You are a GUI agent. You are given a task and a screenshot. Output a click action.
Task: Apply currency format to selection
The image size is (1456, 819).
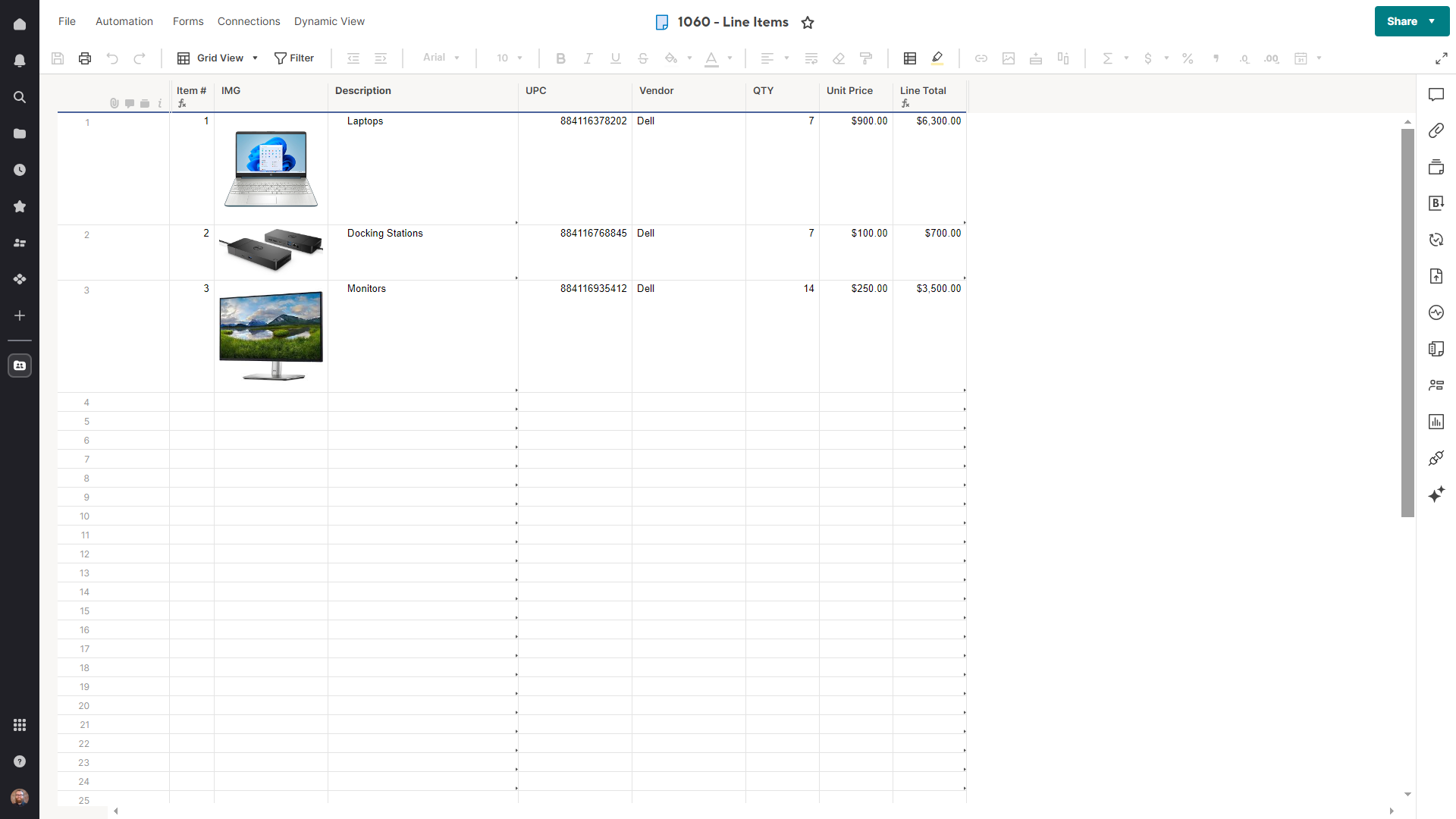(1148, 58)
